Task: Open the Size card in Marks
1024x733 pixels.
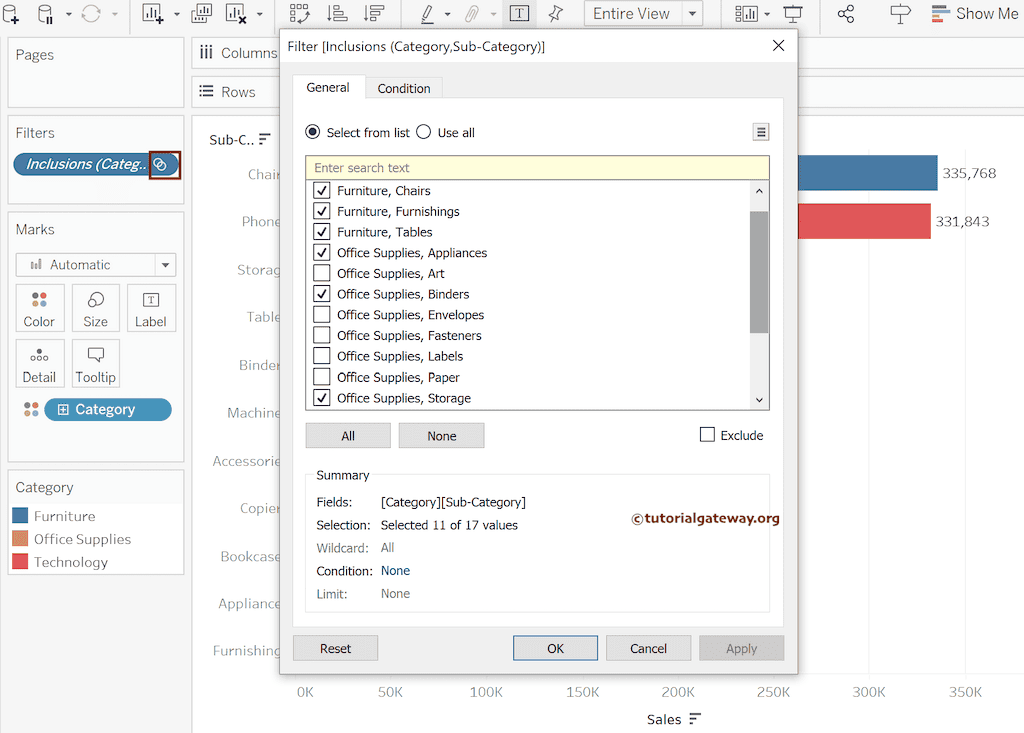Action: (x=95, y=308)
